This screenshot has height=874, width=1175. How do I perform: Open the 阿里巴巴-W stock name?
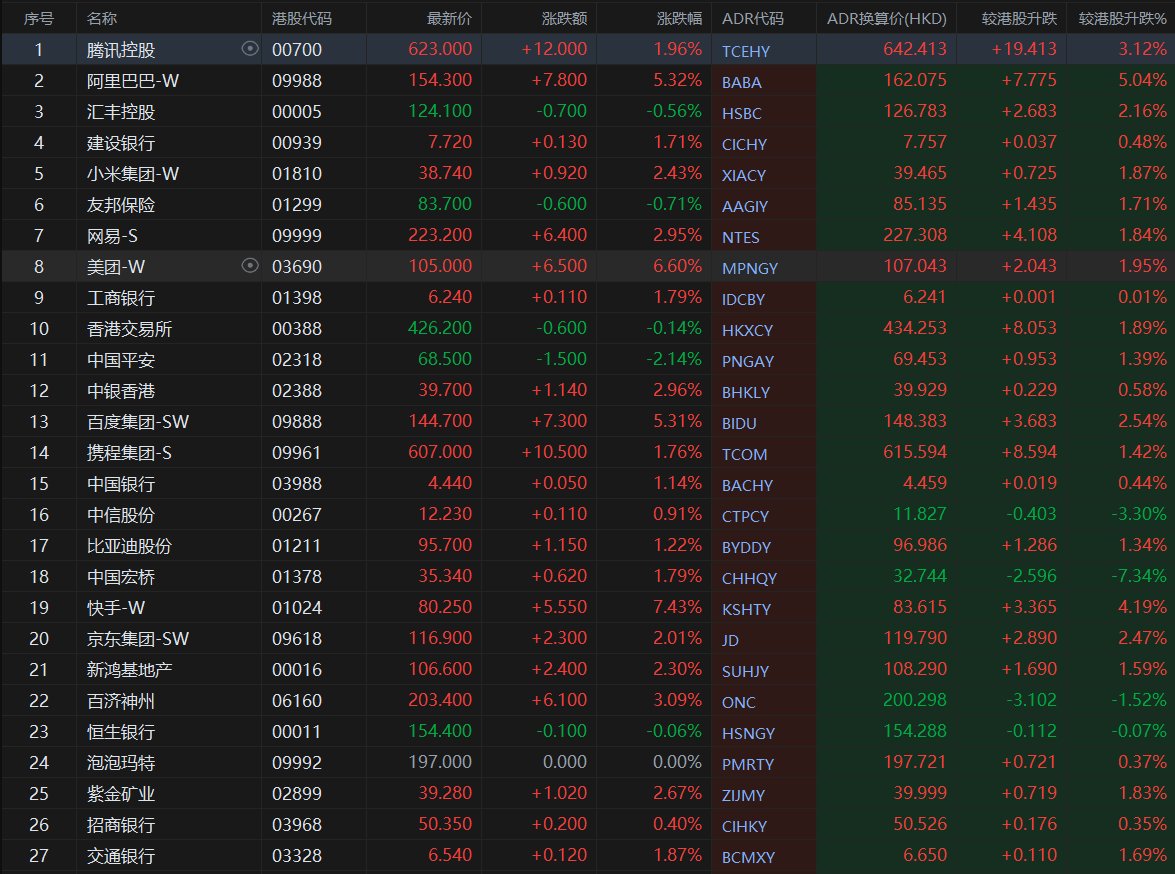tap(133, 81)
